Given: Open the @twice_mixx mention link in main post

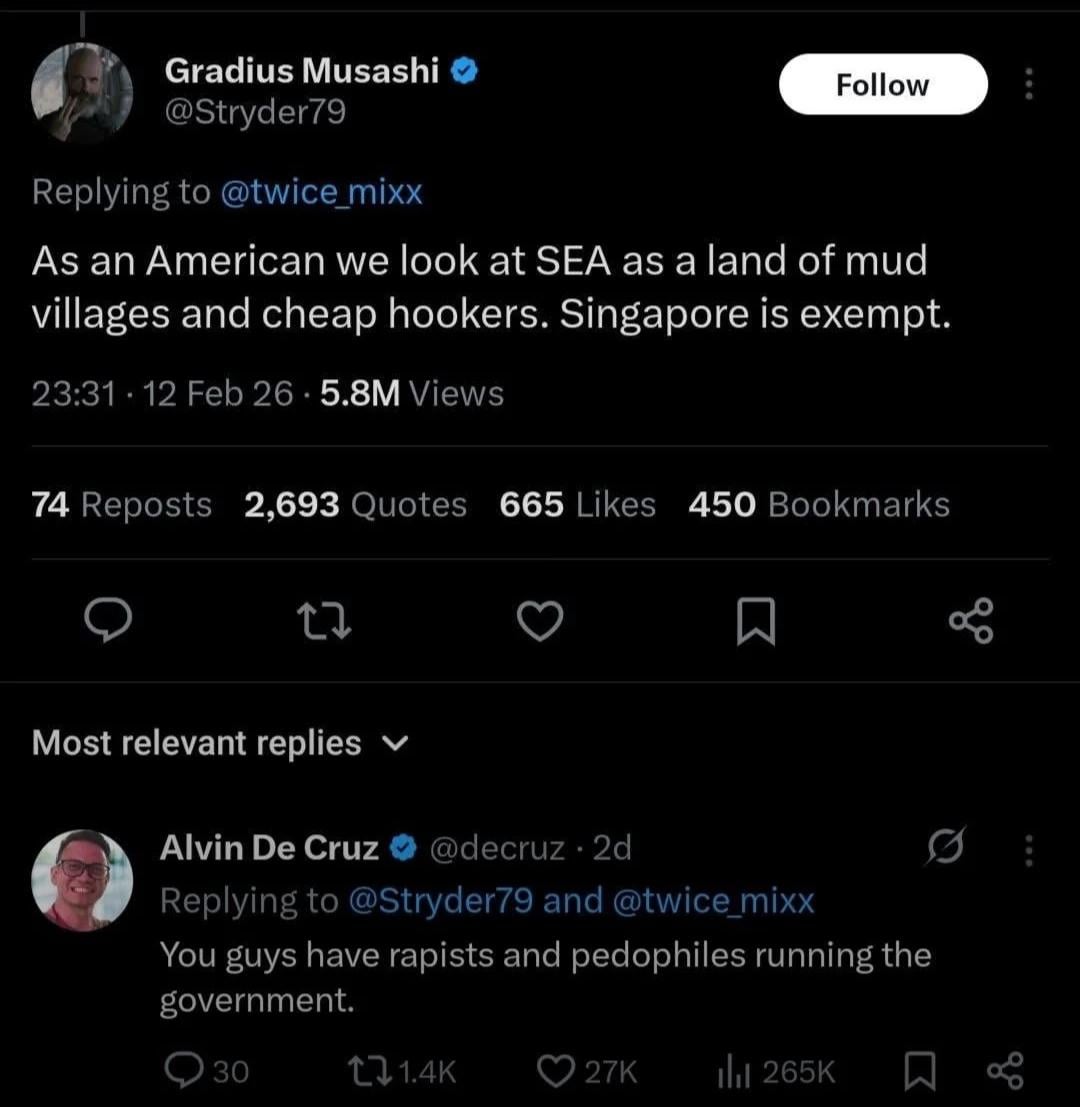Looking at the screenshot, I should [x=322, y=191].
